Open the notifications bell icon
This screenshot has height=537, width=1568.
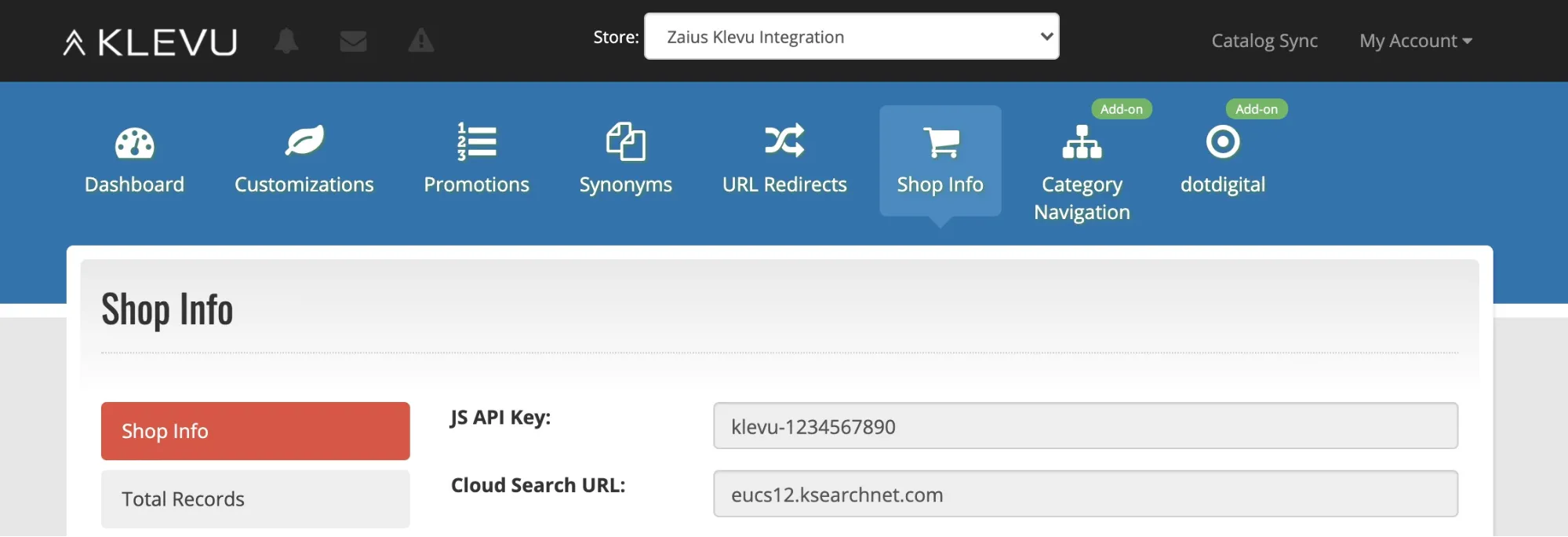pos(286,40)
